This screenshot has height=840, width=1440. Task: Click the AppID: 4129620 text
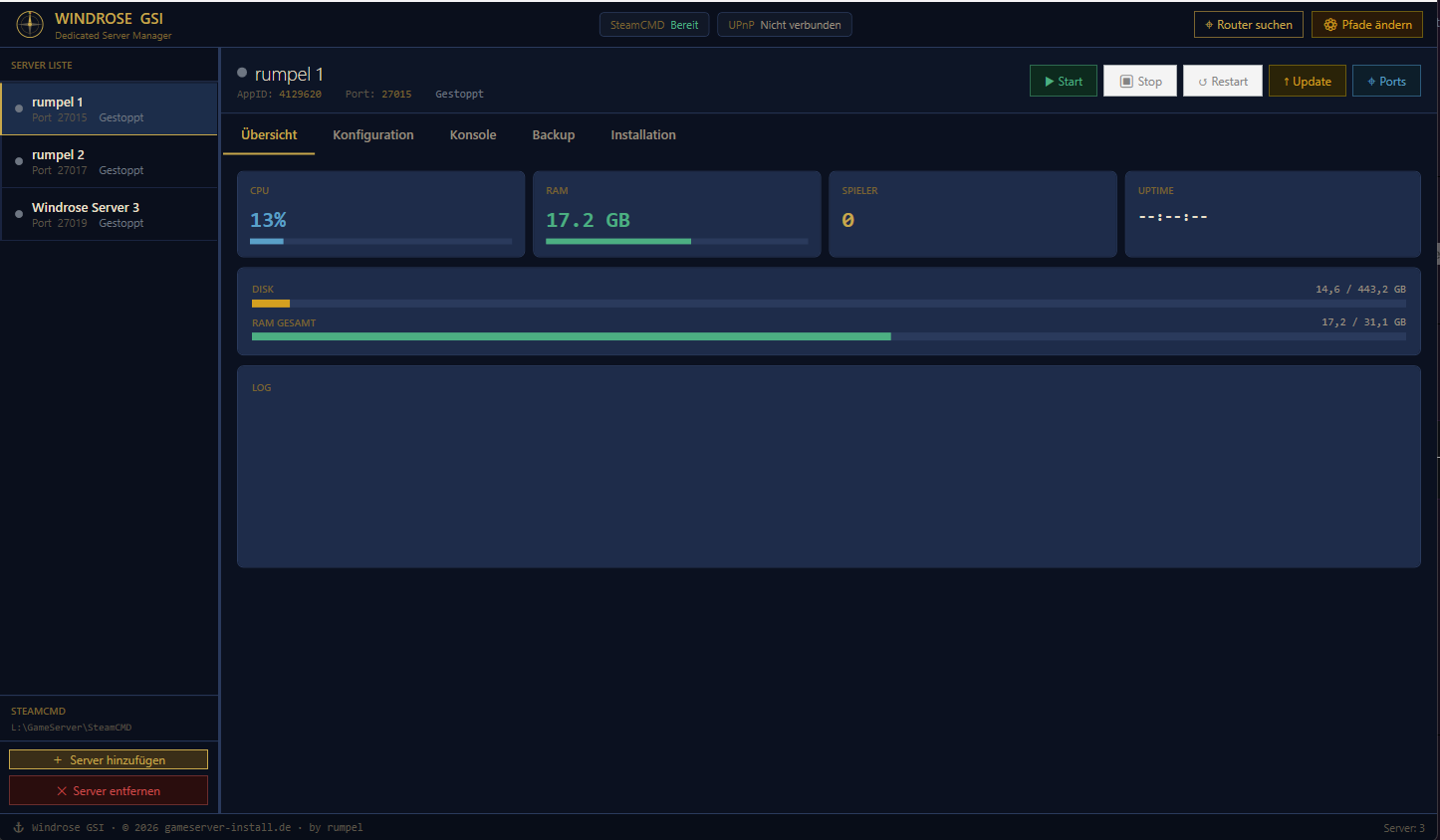pyautogui.click(x=279, y=95)
